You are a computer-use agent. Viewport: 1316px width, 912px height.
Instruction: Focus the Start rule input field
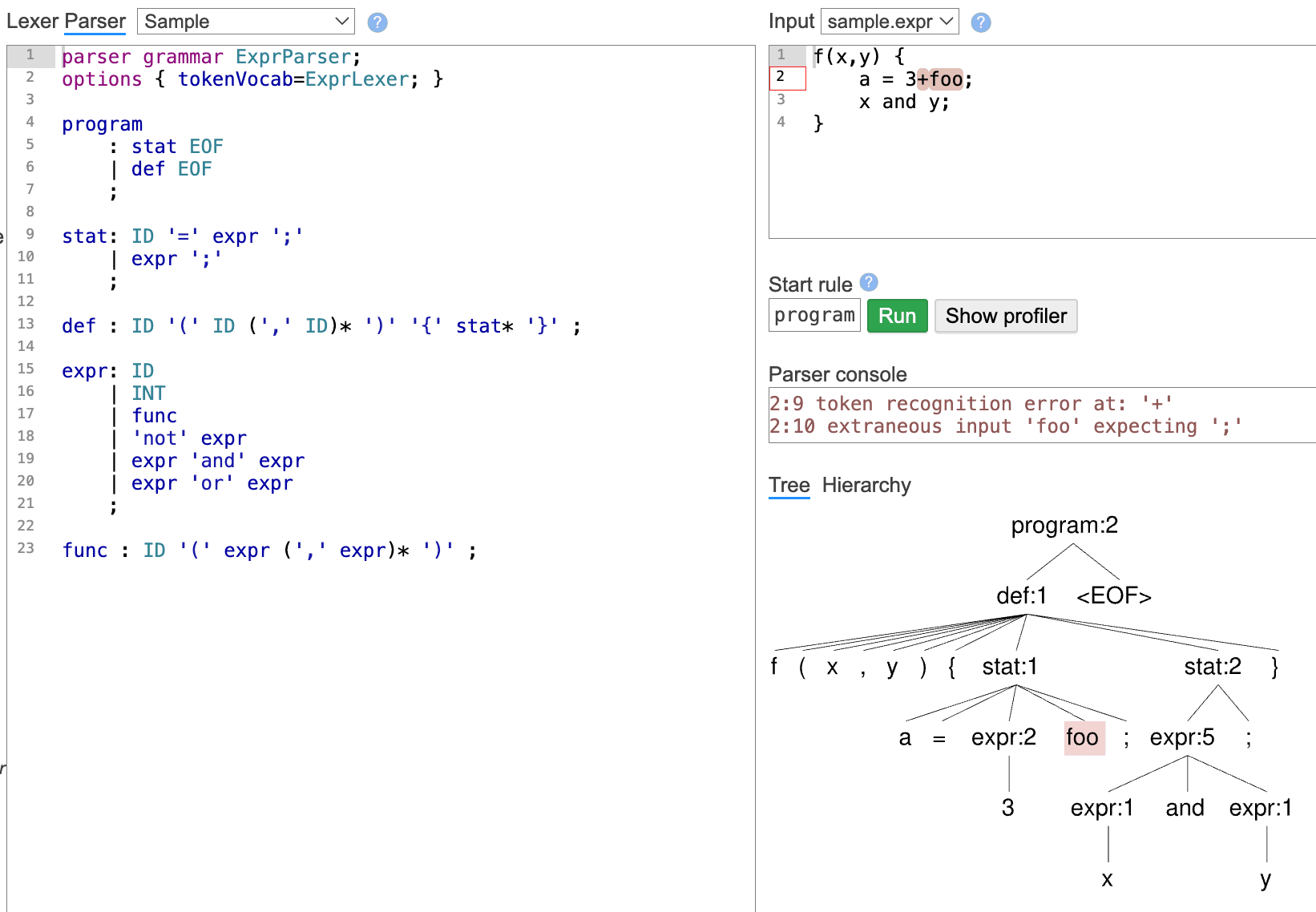[814, 315]
